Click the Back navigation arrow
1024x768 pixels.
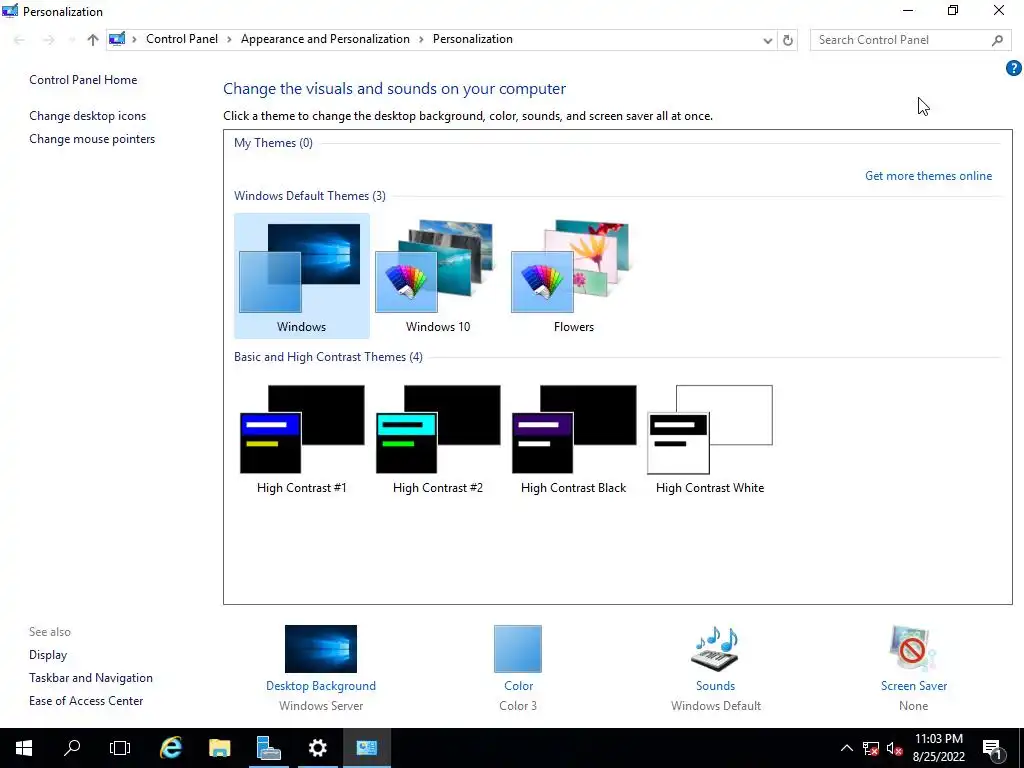[19, 40]
